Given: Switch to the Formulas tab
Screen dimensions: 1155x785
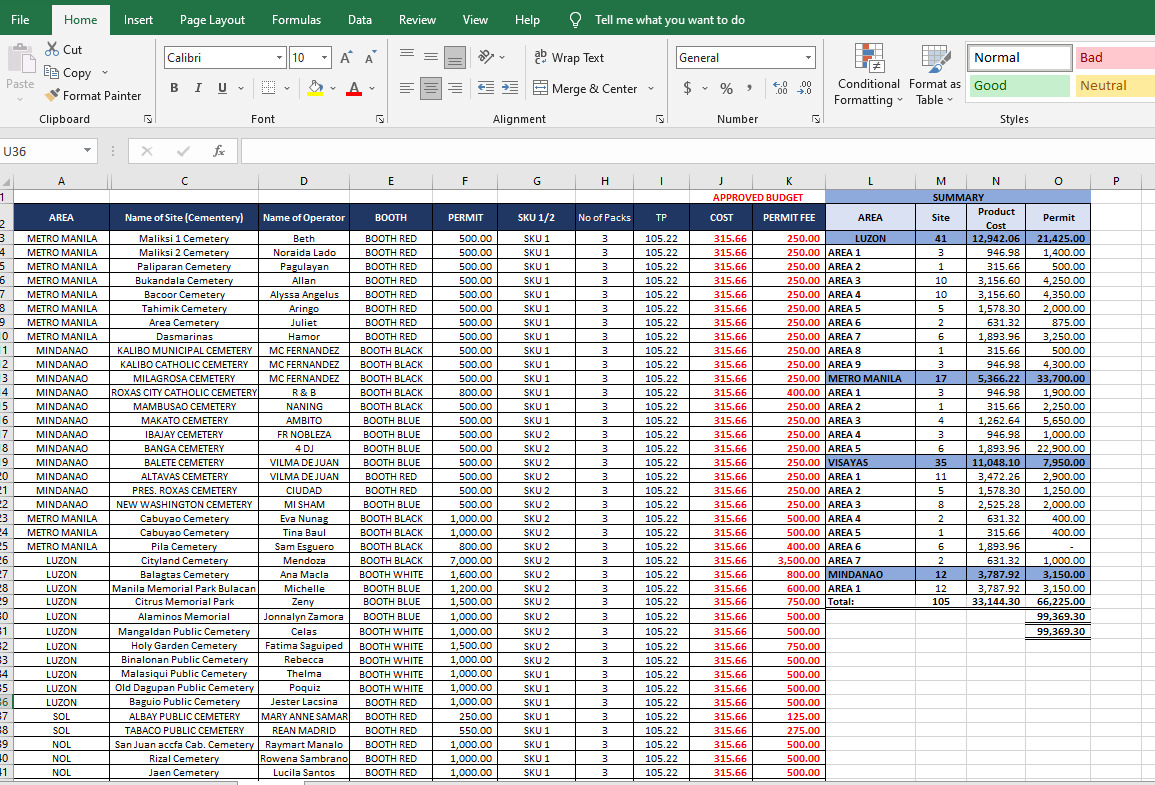Looking at the screenshot, I should point(296,20).
